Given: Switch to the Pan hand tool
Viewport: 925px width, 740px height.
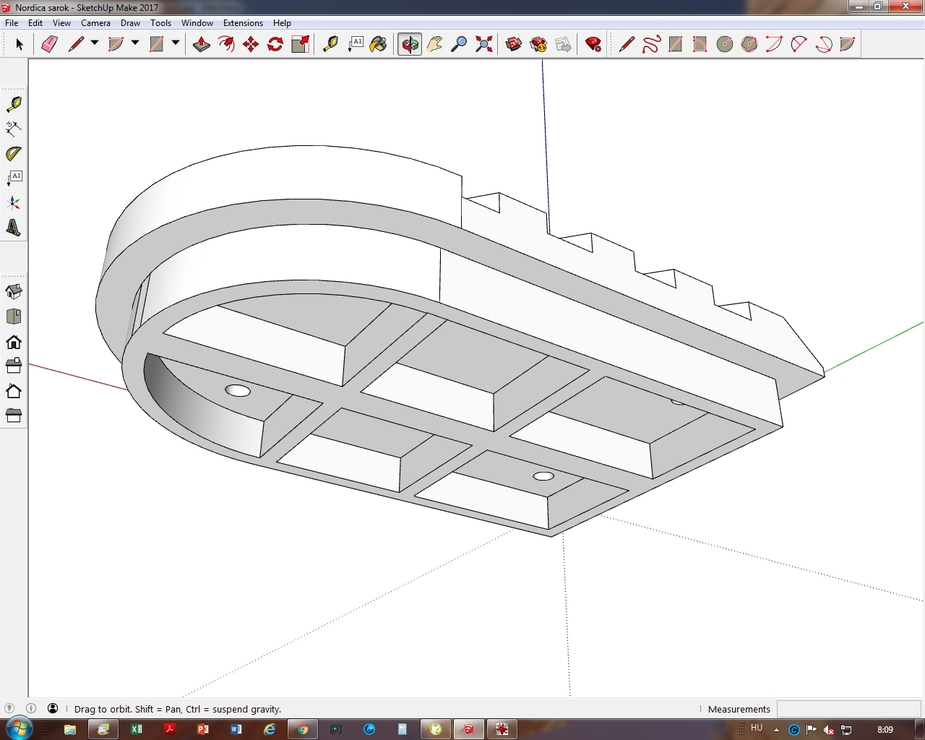Looking at the screenshot, I should [434, 44].
